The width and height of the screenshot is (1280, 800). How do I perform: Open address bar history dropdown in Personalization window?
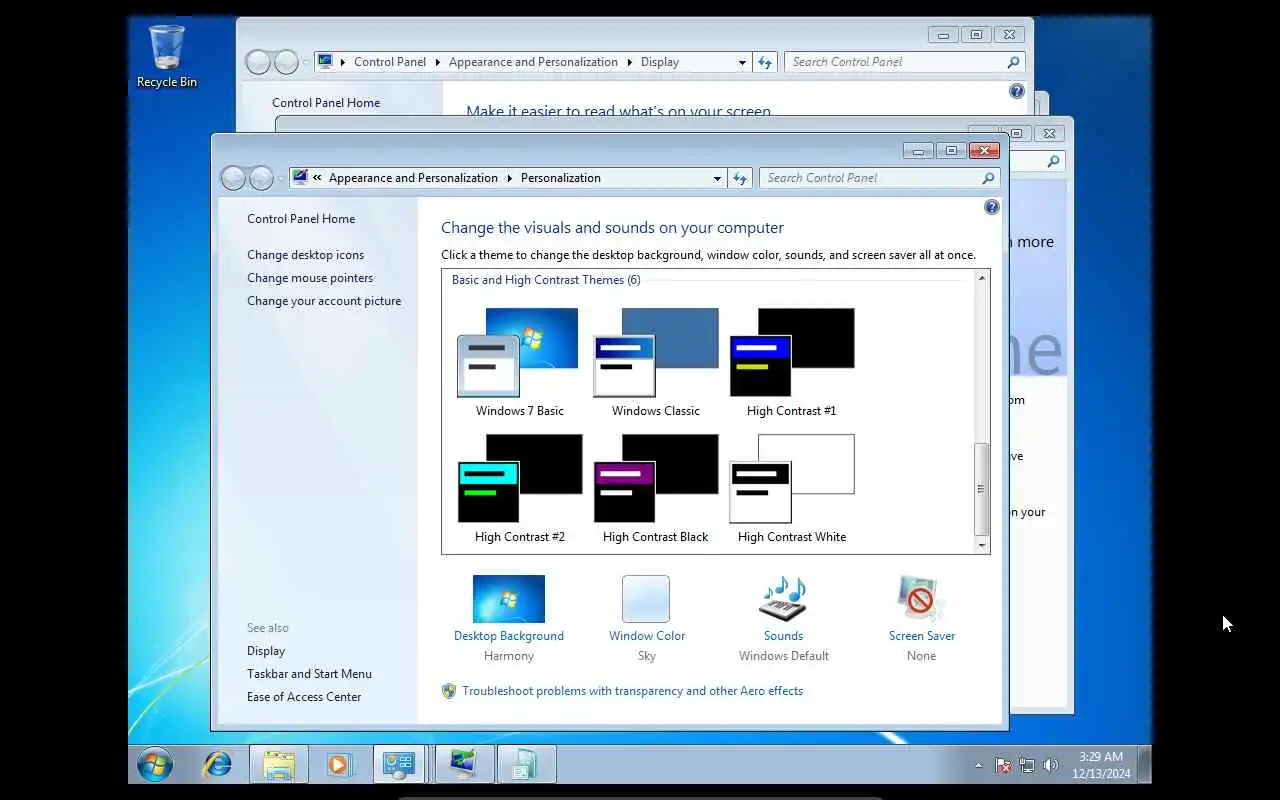click(717, 178)
